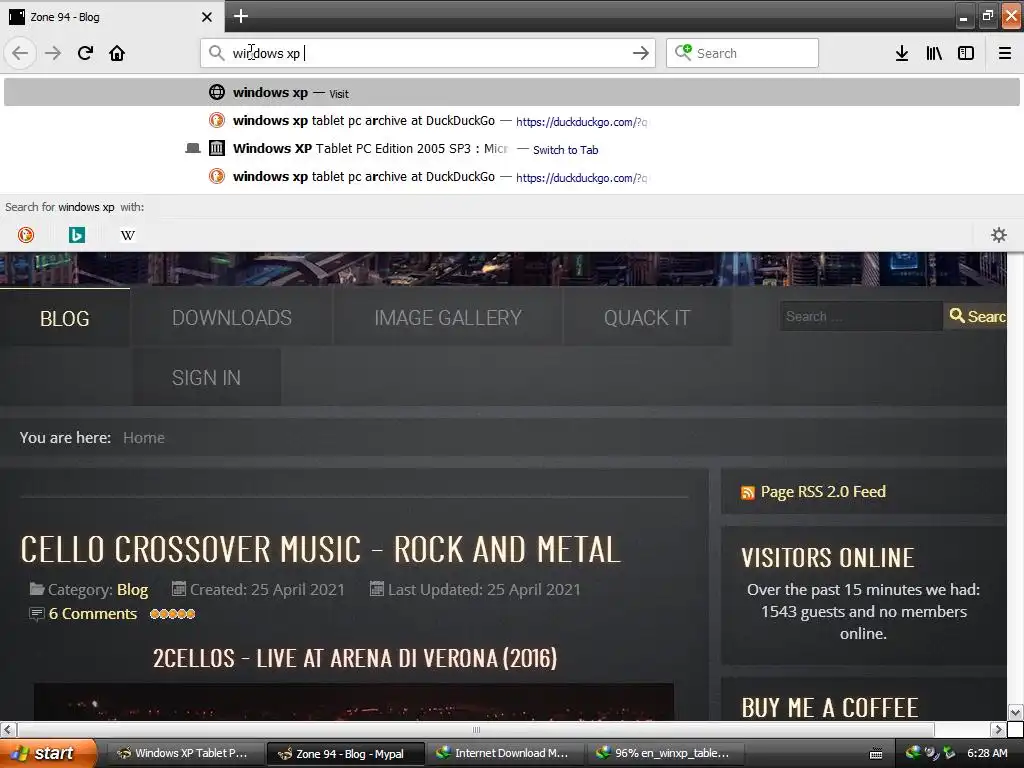This screenshot has height=768, width=1024.
Task: Open the Windows Start menu
Action: coord(48,753)
